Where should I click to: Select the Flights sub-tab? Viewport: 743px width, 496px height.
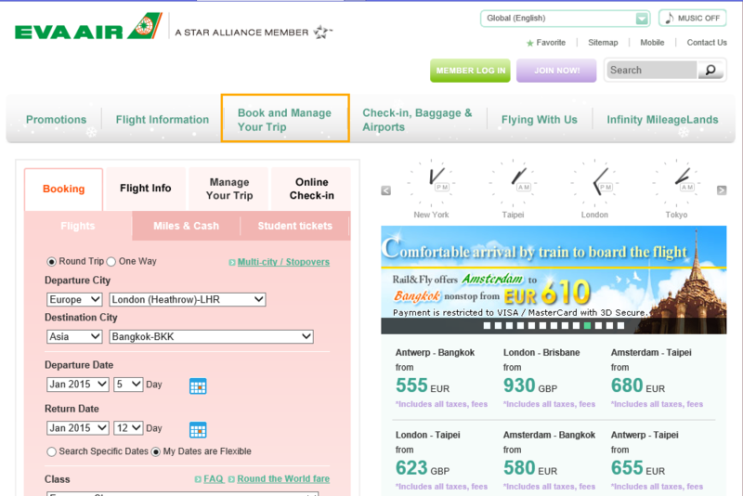tap(78, 226)
